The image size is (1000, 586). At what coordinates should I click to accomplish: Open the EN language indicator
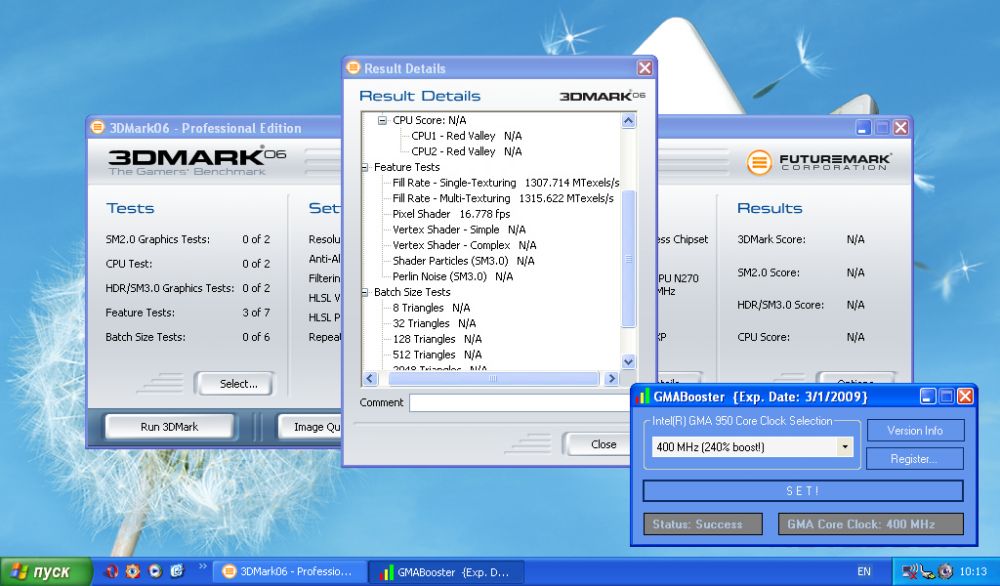click(864, 571)
